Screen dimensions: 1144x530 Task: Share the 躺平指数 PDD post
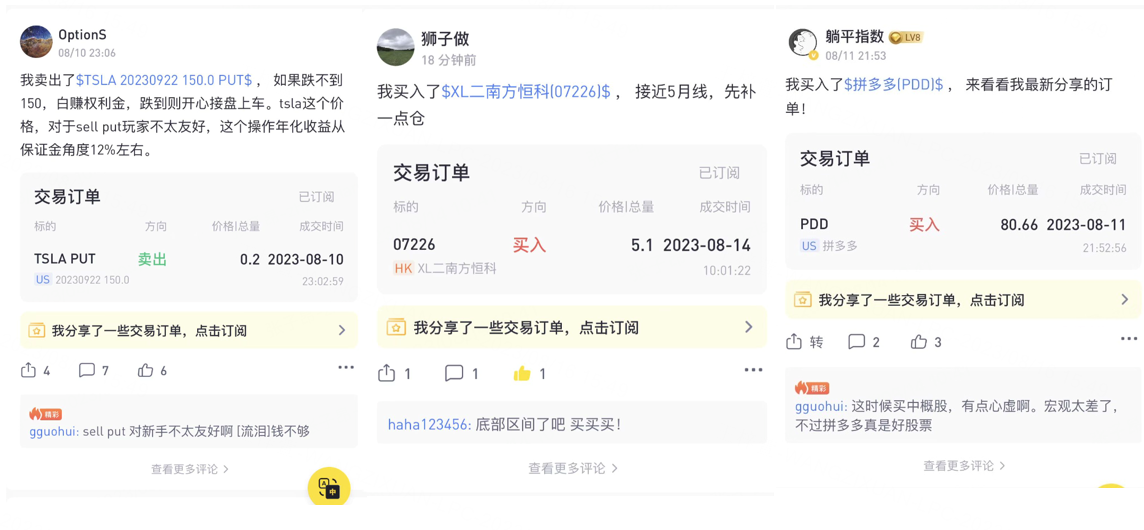click(794, 342)
